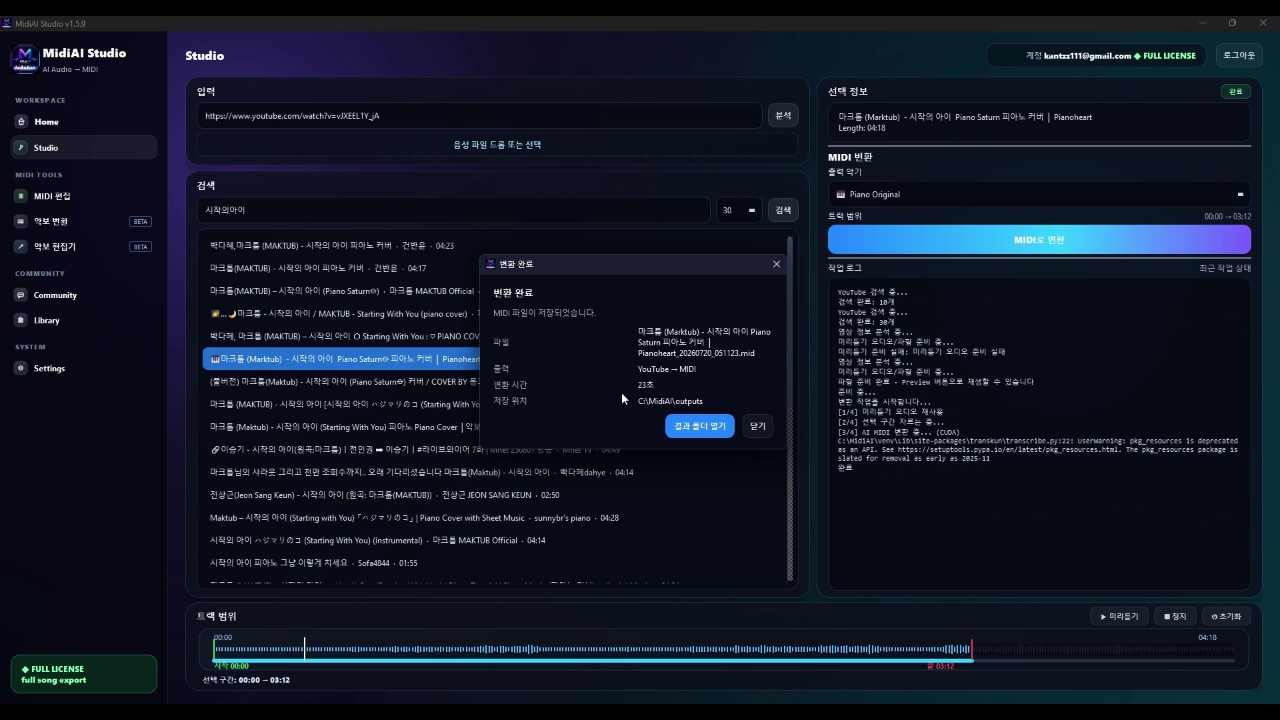Image resolution: width=1280 pixels, height=720 pixels.
Task: Select the 전상근 시작의 아이 search result
Action: point(385,495)
